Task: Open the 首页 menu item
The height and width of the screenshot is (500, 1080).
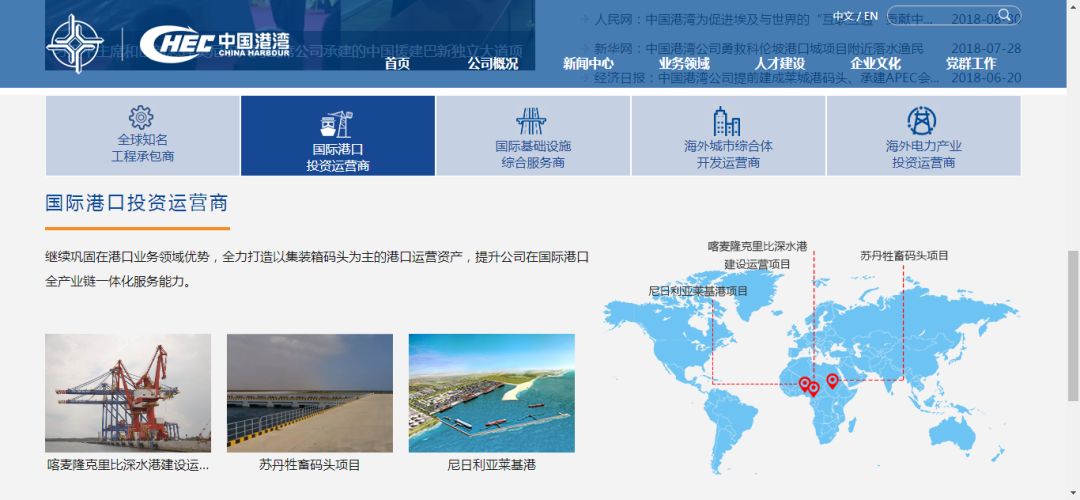Action: (397, 64)
